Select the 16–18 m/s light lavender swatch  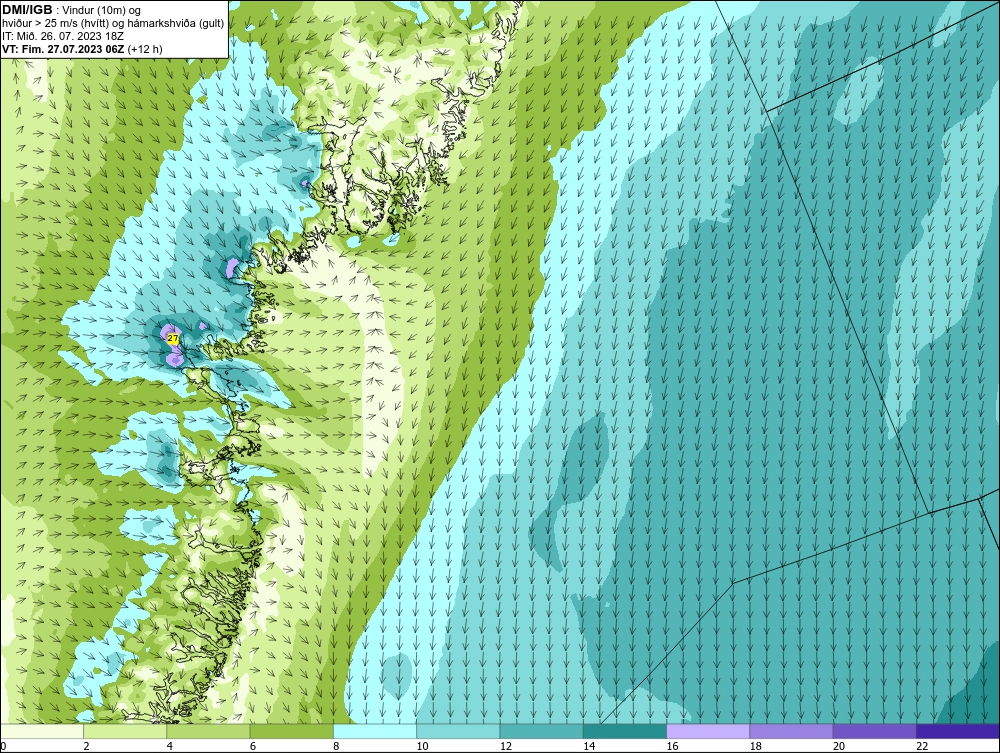[708, 731]
